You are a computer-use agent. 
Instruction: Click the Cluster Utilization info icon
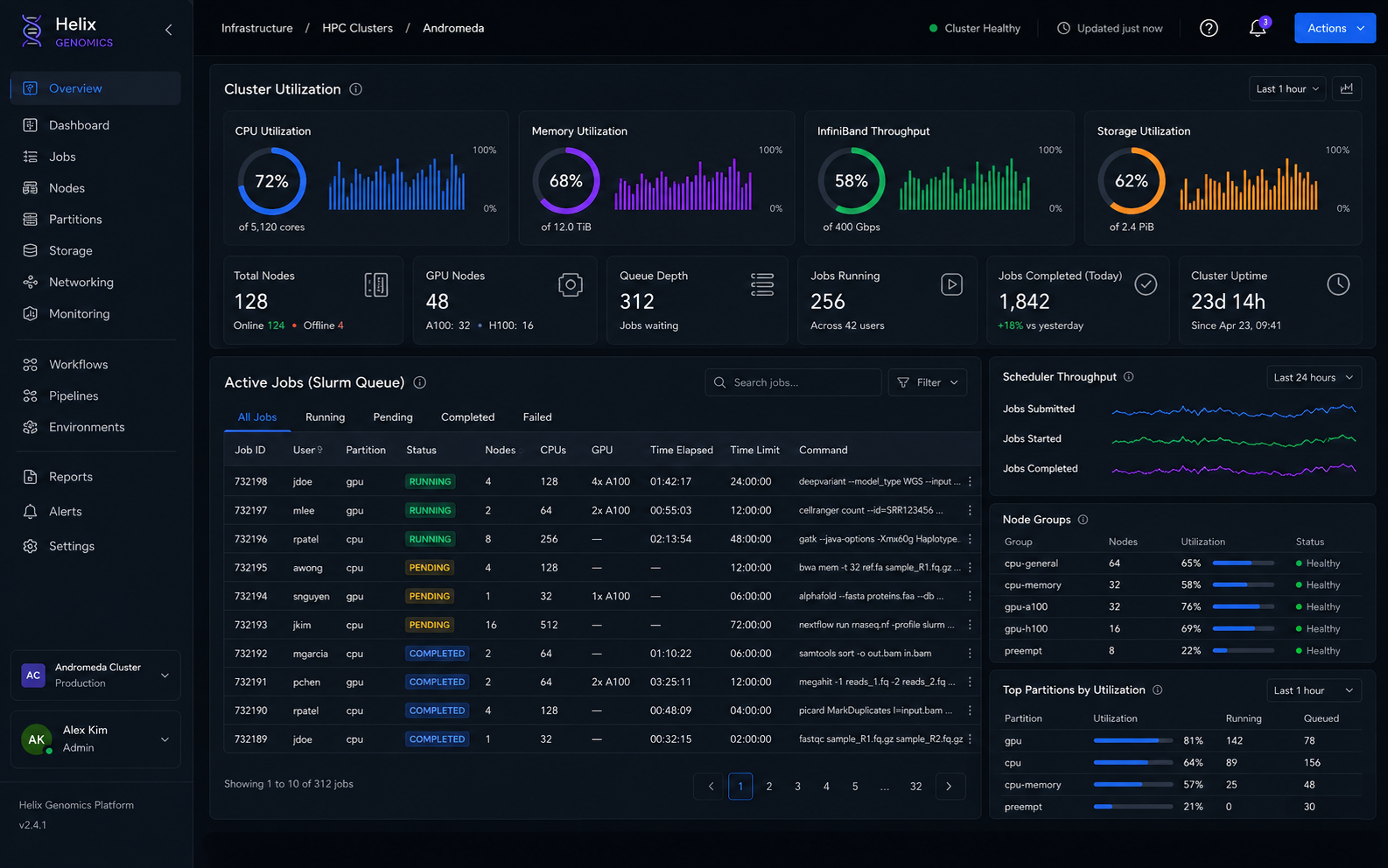[356, 89]
